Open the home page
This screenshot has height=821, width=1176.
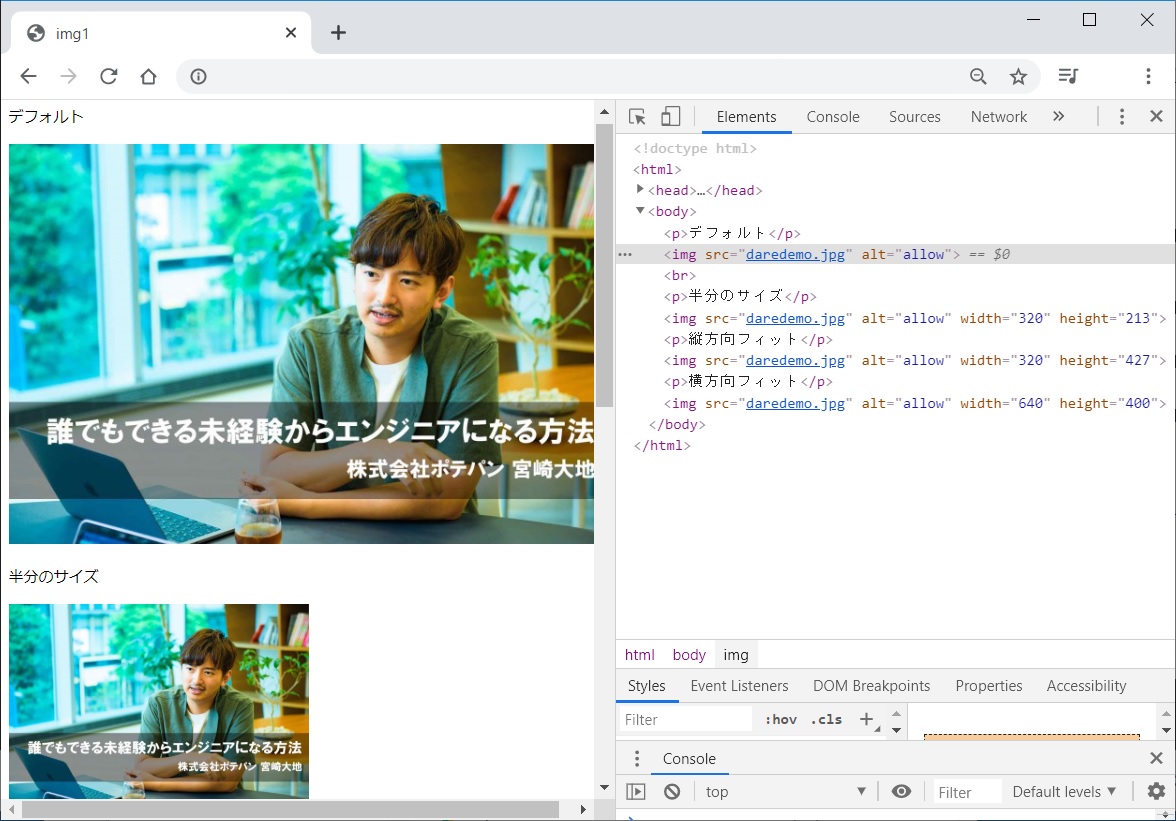[x=148, y=76]
